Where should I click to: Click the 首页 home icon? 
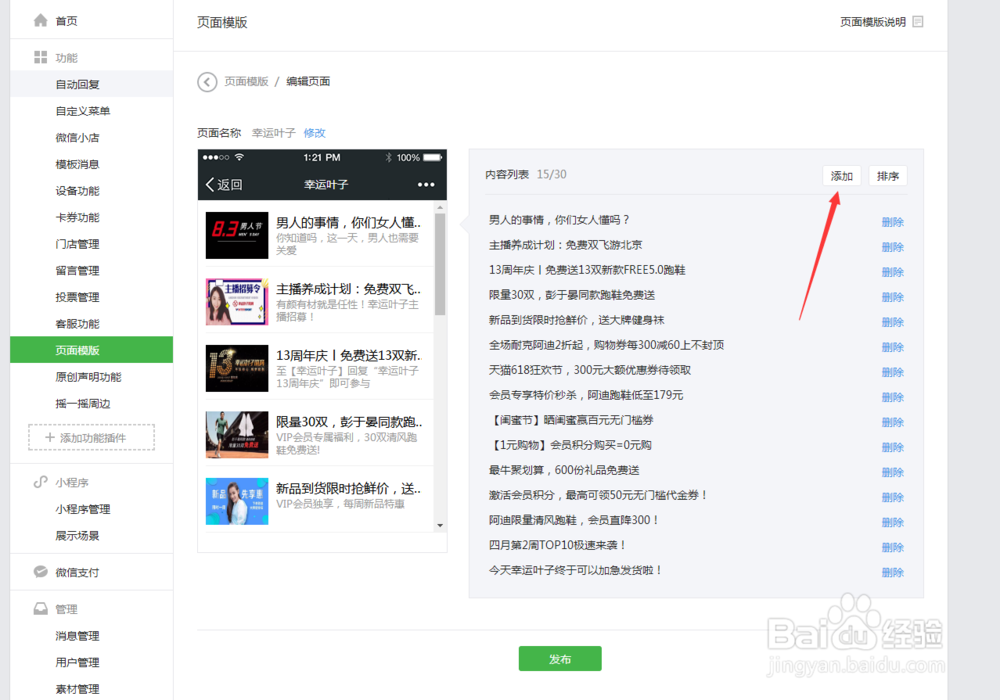(41, 19)
